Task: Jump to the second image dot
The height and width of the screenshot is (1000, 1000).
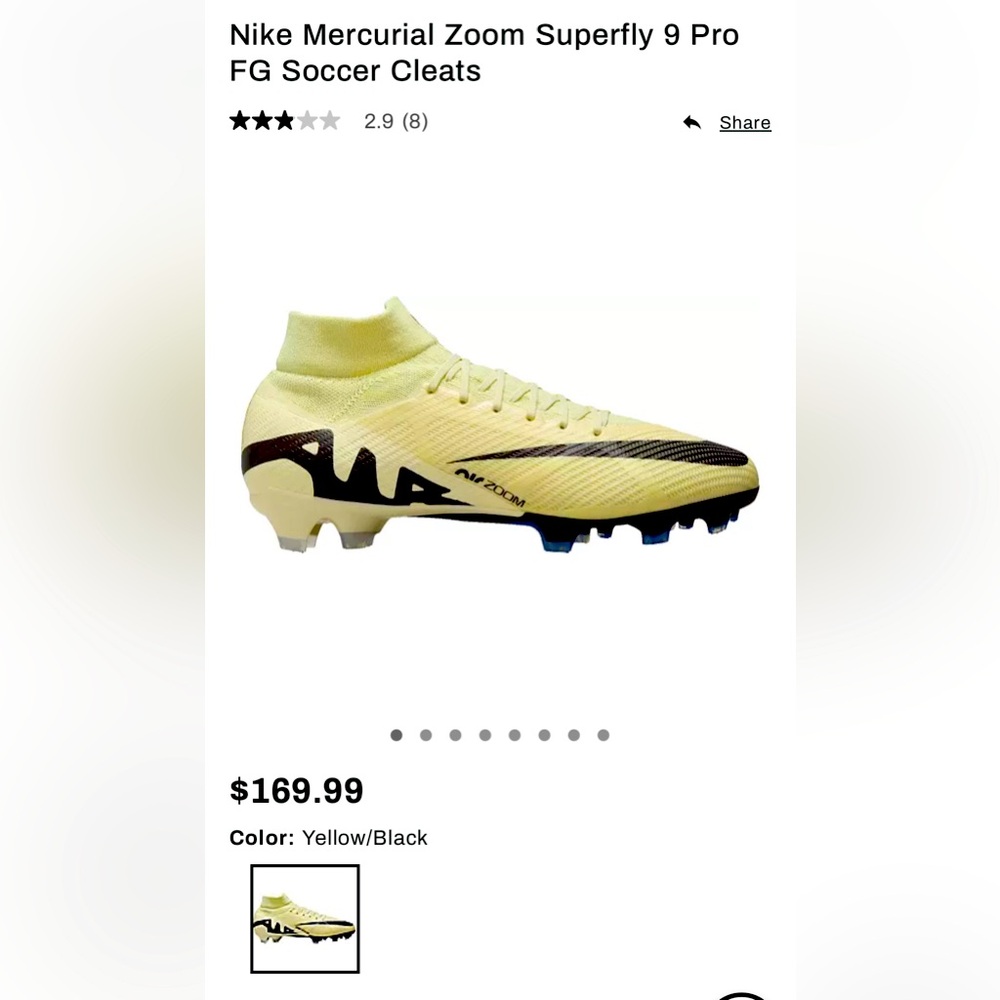Action: (426, 735)
